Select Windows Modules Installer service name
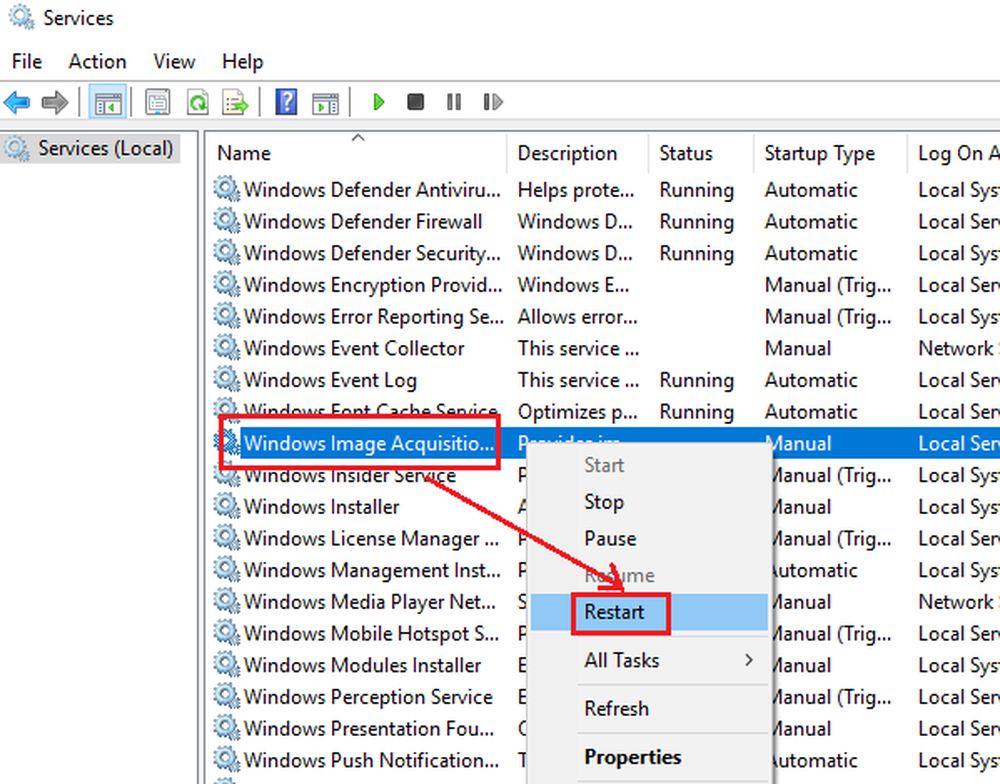 pyautogui.click(x=362, y=665)
